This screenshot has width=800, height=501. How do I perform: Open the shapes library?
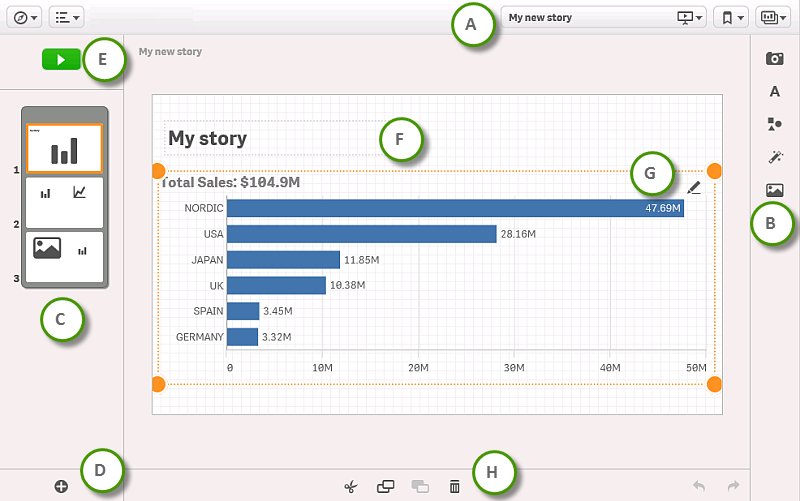click(774, 124)
